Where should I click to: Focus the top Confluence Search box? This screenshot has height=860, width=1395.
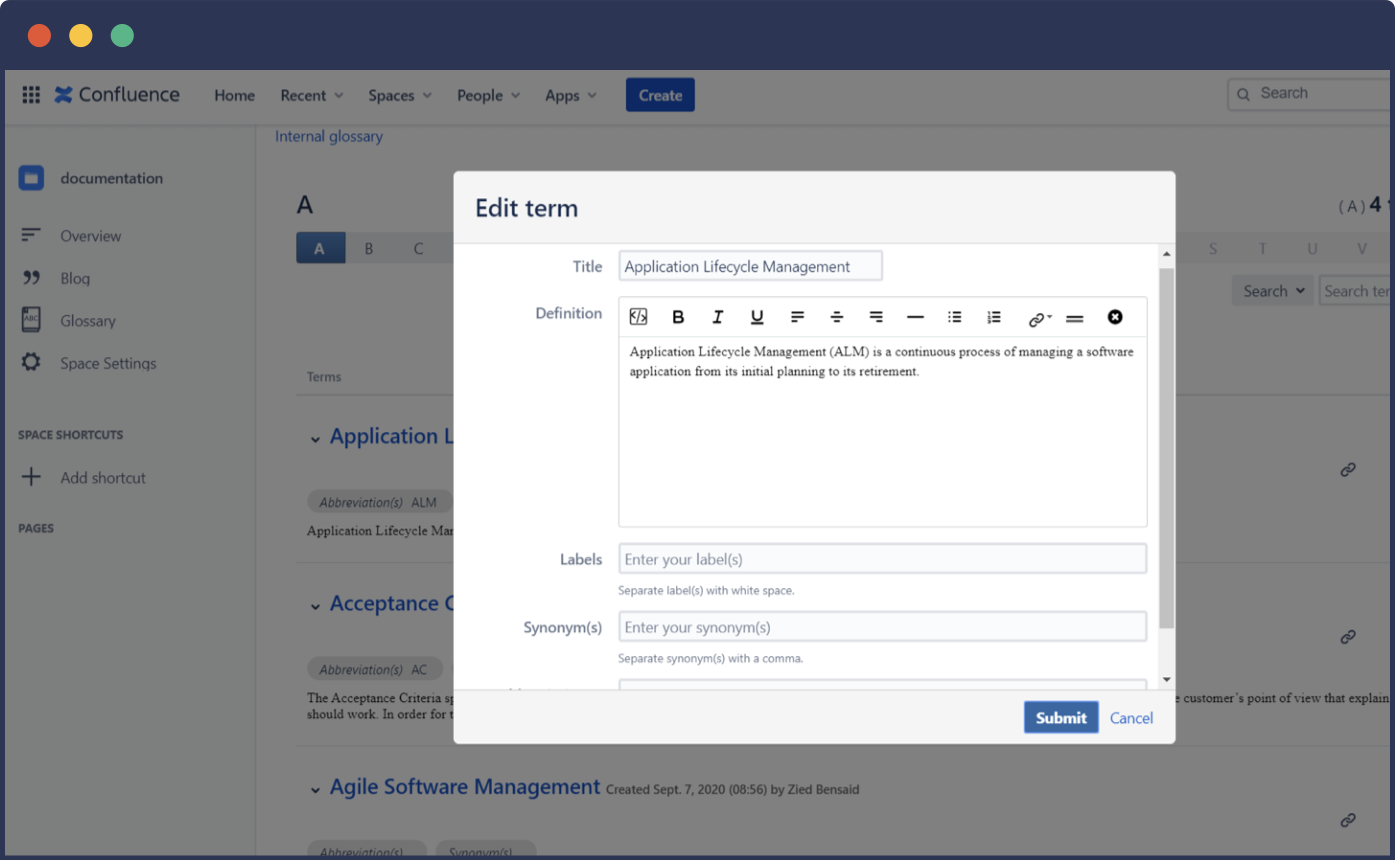(1310, 94)
